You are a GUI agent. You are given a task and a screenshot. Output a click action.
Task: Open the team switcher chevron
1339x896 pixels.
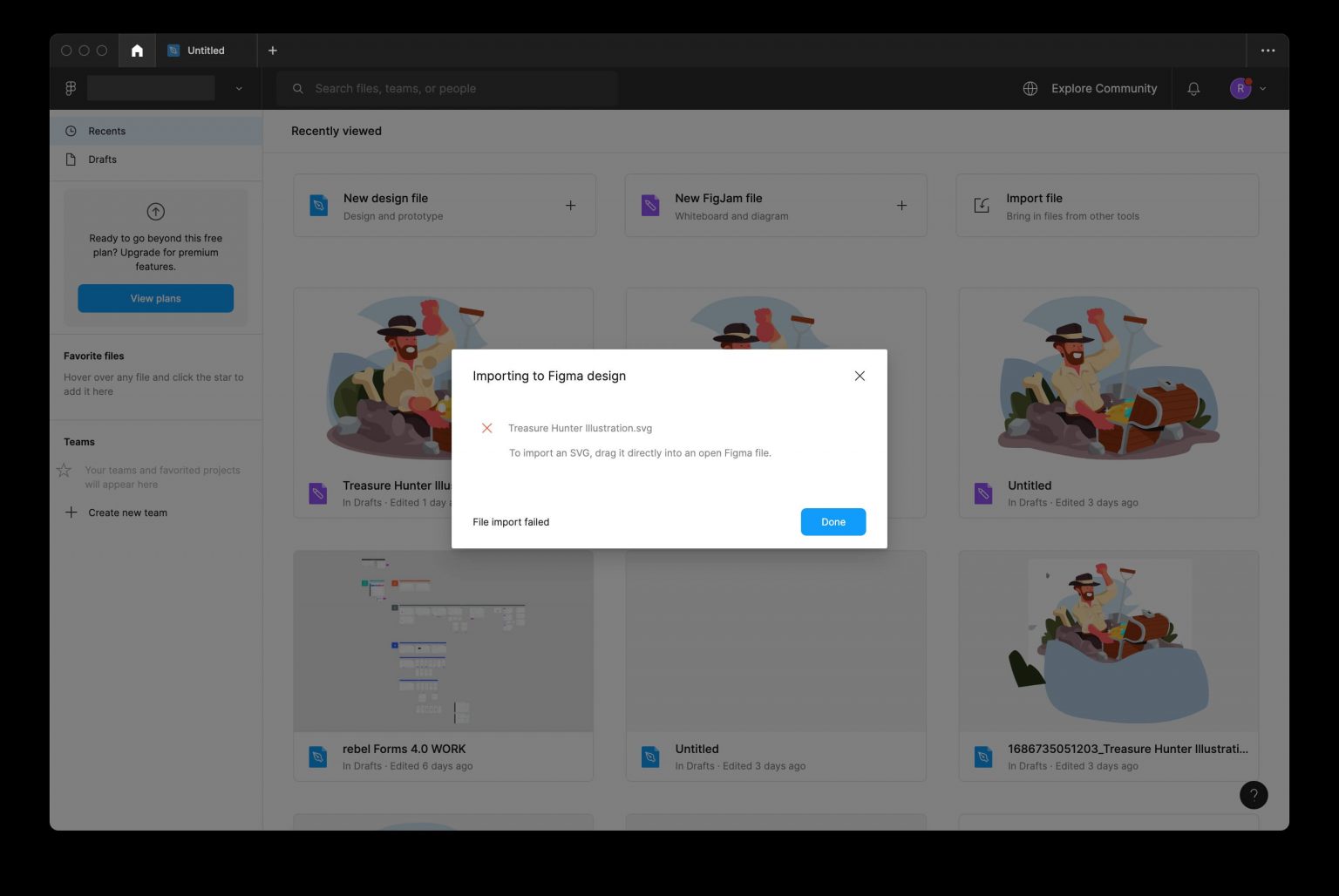239,88
